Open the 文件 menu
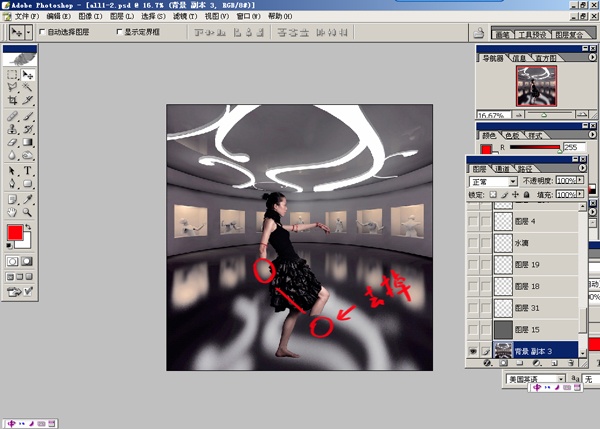Screen dimensions: 600x429 click(x=27, y=16)
